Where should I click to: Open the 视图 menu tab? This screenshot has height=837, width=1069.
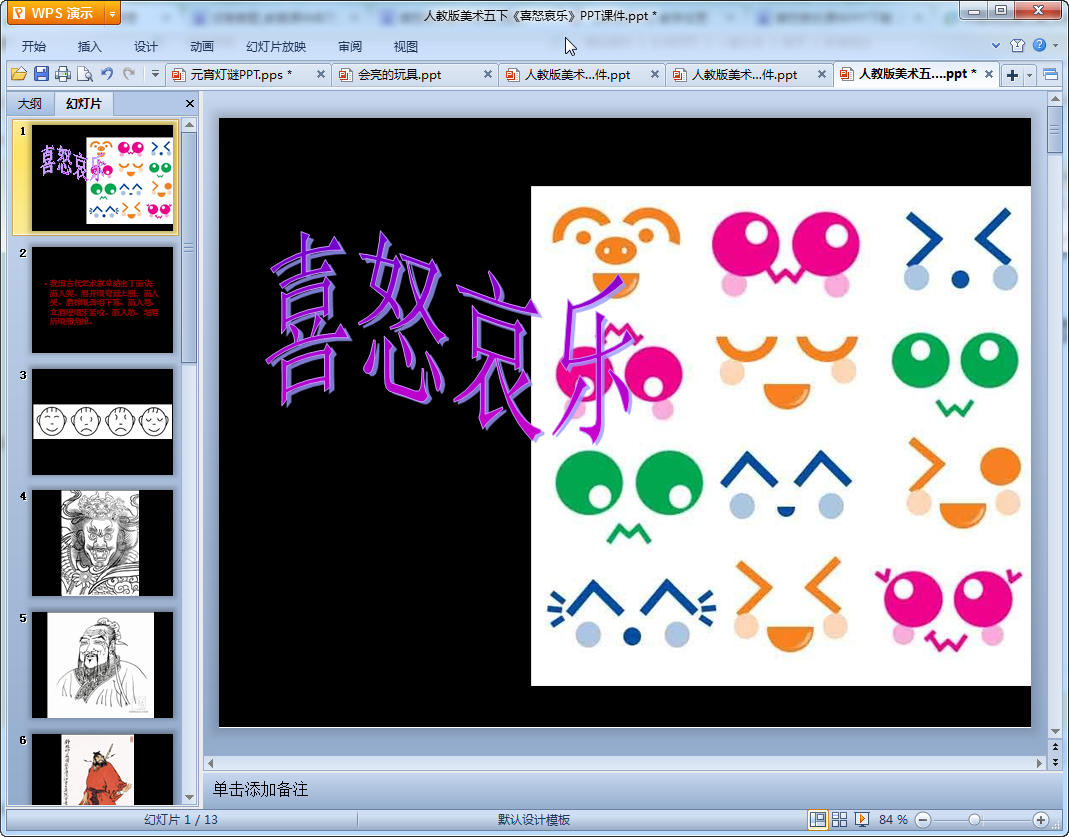406,46
